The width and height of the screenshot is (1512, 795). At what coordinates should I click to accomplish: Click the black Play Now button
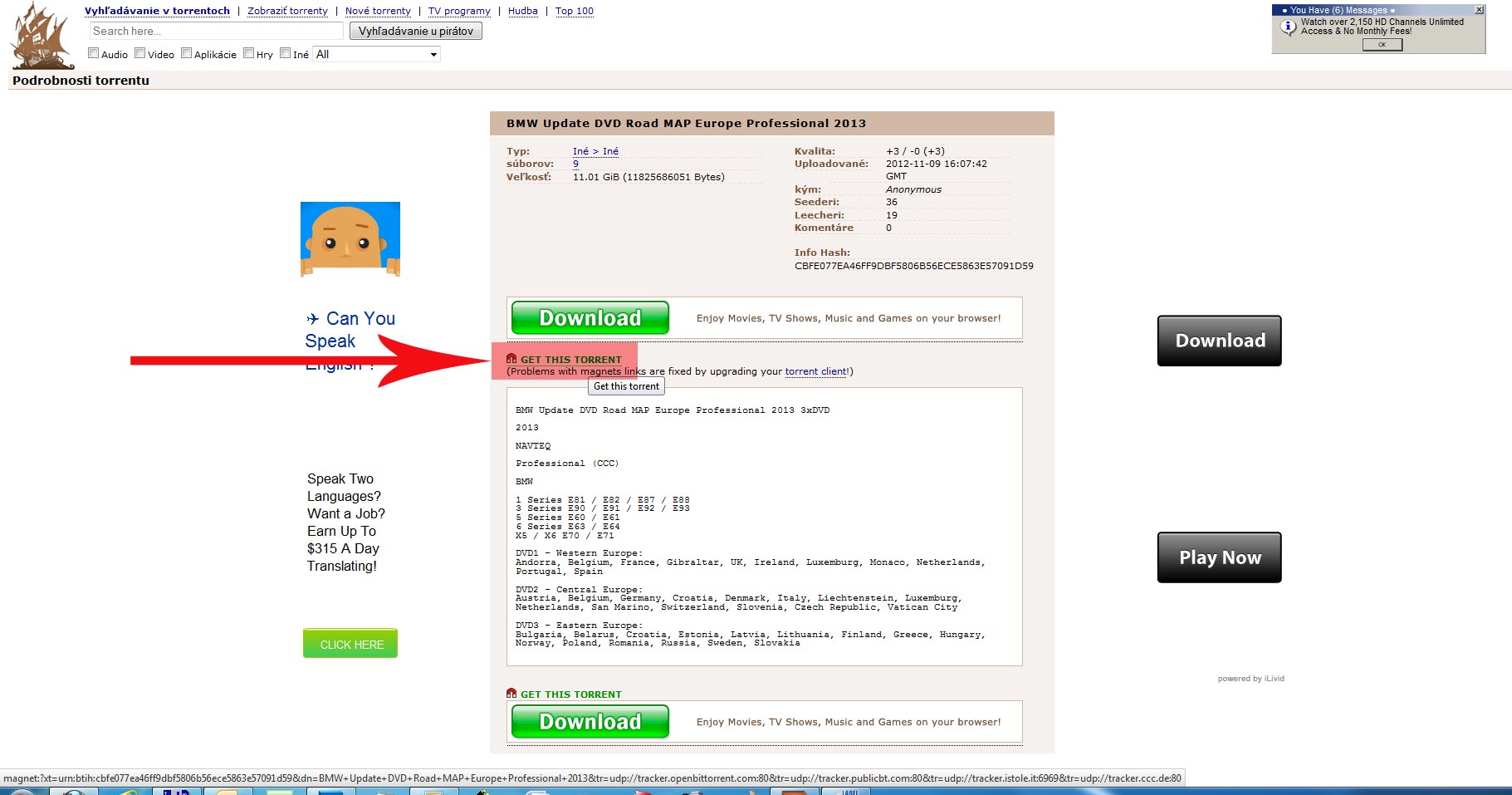(x=1219, y=557)
